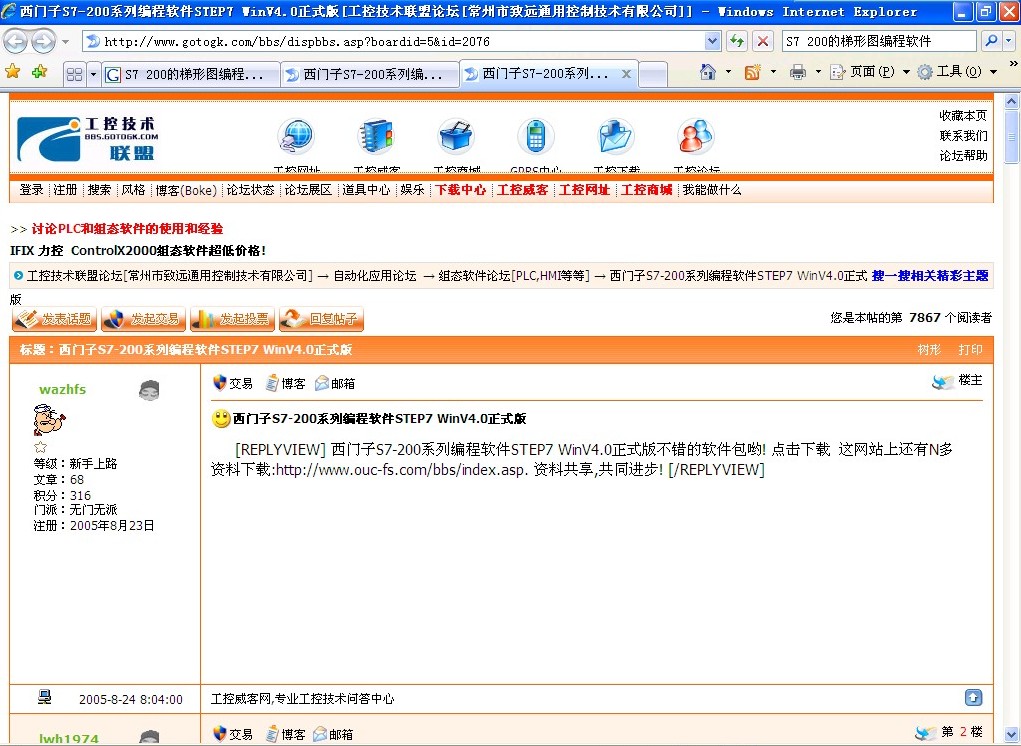1021x746 pixels.
Task: Click the 搜一搜相关精彩主题 link
Action: pyautogui.click(x=930, y=276)
